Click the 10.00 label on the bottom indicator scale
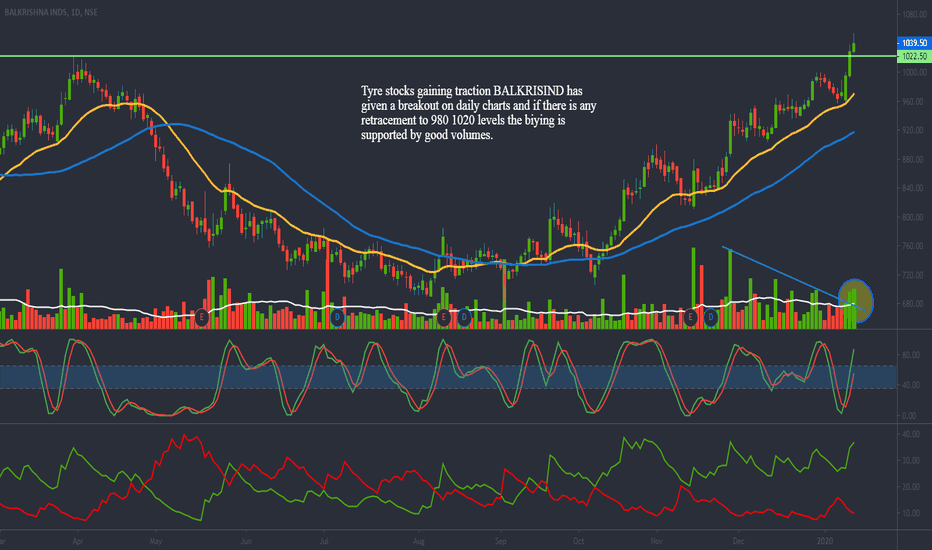 [911, 513]
